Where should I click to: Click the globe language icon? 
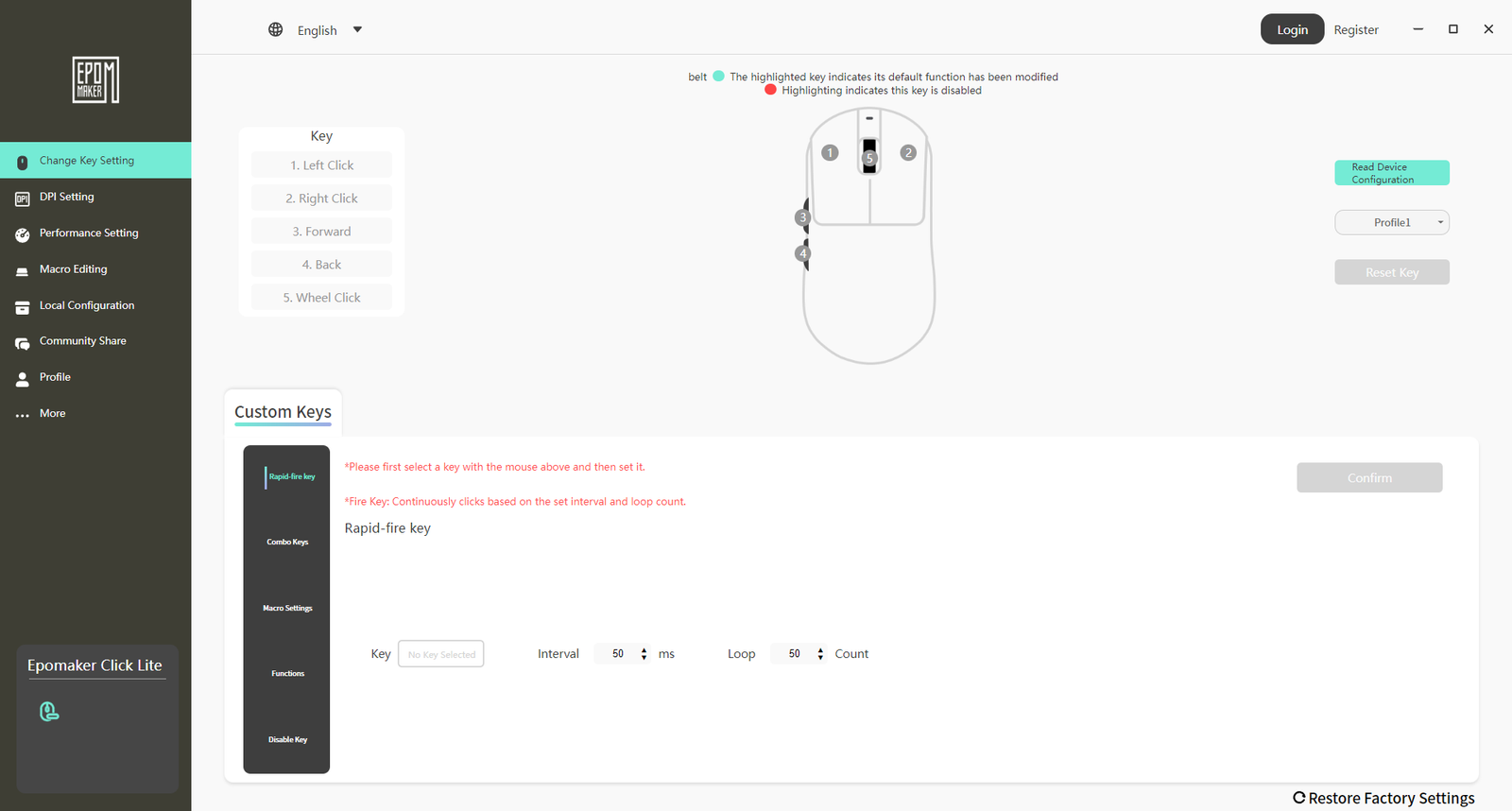tap(275, 29)
